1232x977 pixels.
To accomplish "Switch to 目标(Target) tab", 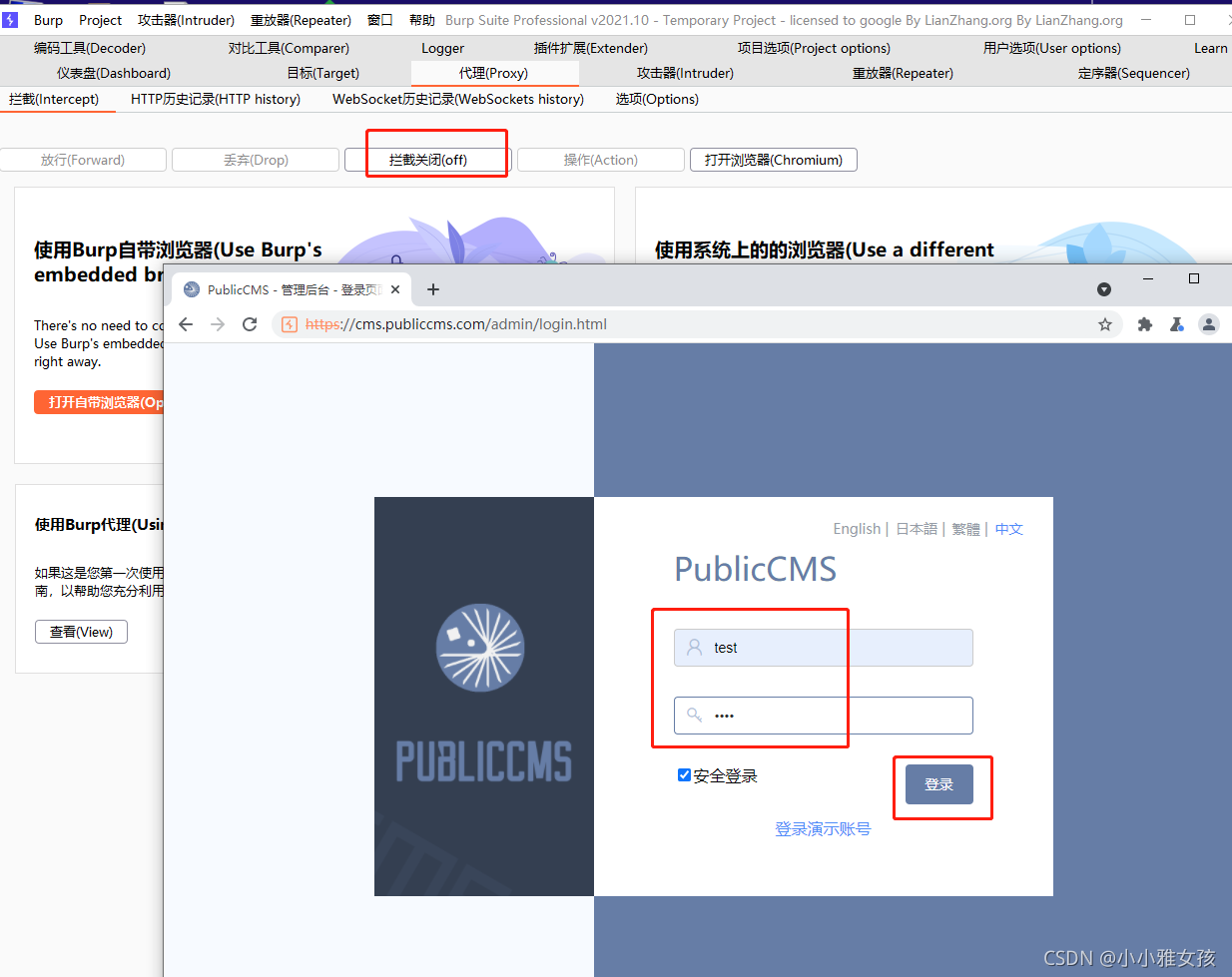I will click(x=322, y=73).
